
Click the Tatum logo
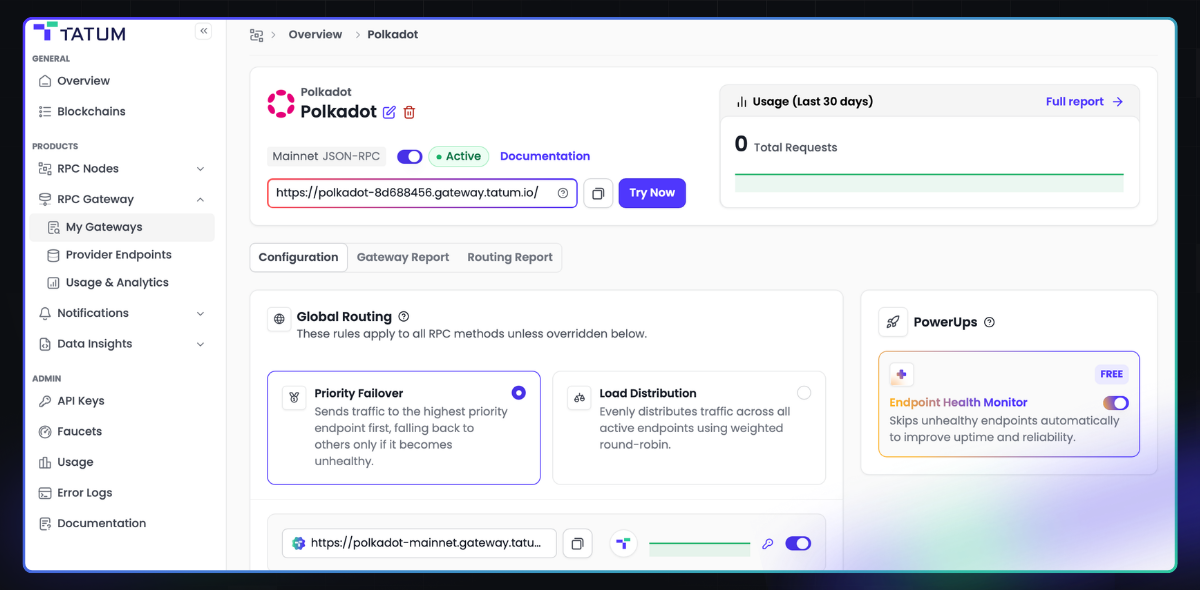[79, 33]
